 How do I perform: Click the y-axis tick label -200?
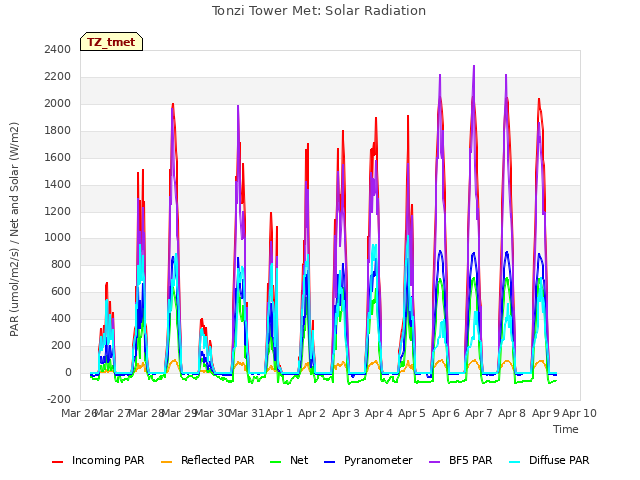[x=59, y=399]
